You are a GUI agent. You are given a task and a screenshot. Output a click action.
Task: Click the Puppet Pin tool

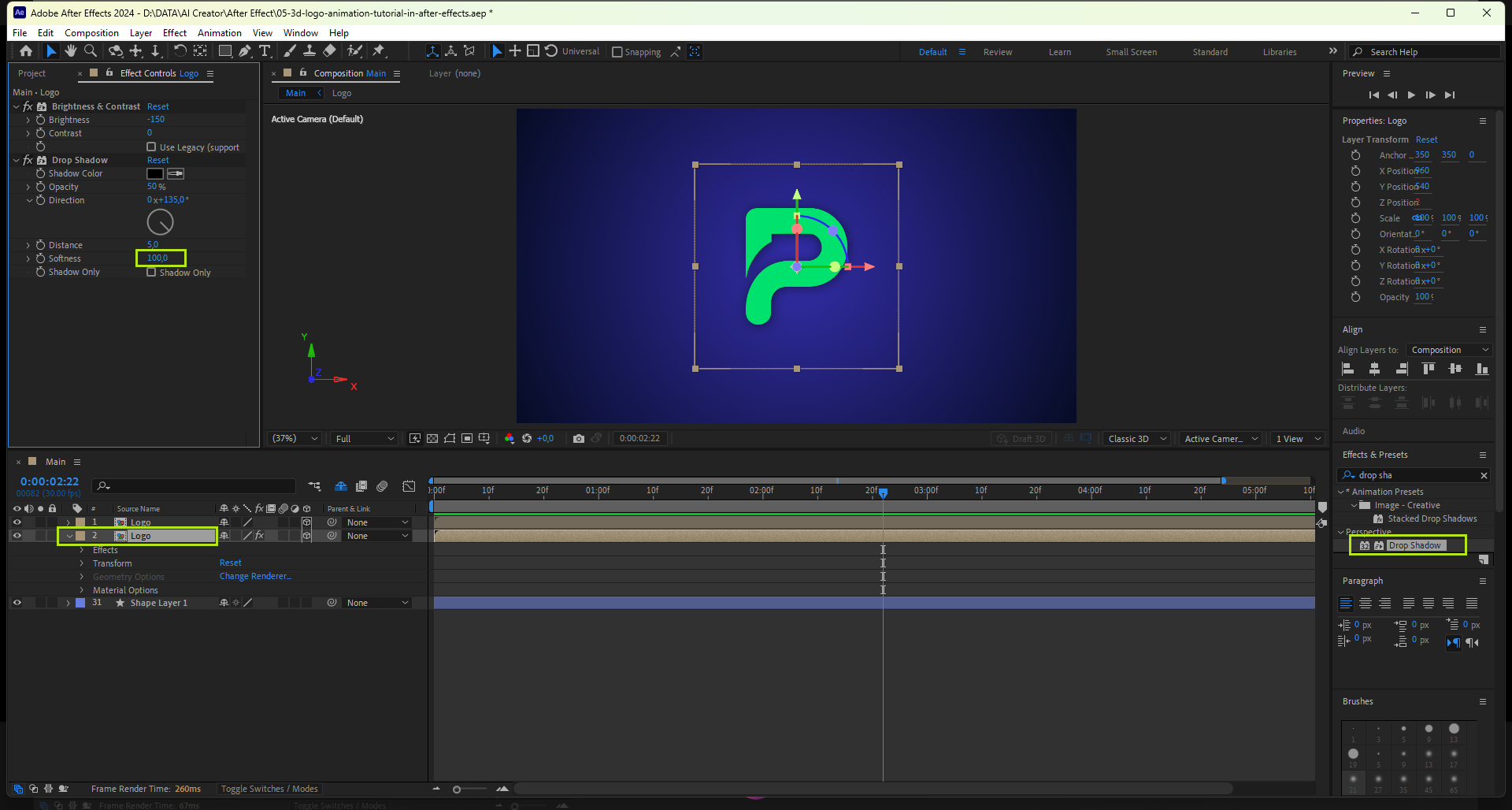(379, 51)
